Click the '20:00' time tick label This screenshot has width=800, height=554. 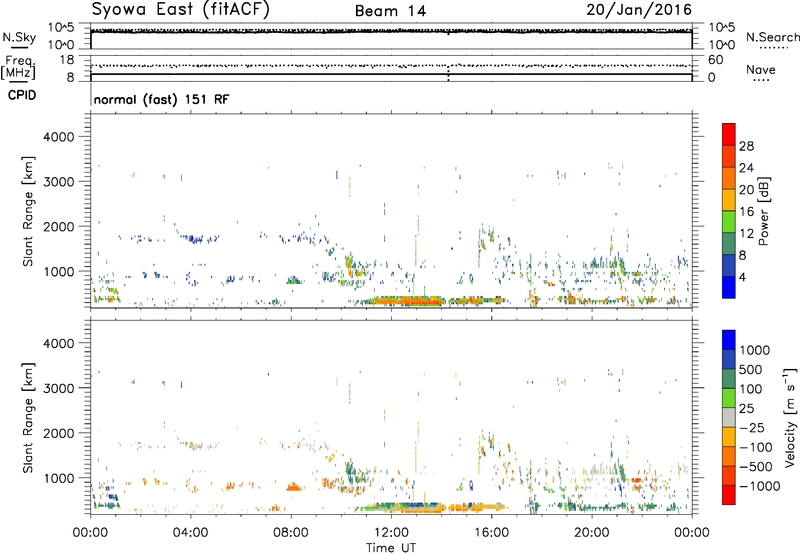pyautogui.click(x=591, y=533)
